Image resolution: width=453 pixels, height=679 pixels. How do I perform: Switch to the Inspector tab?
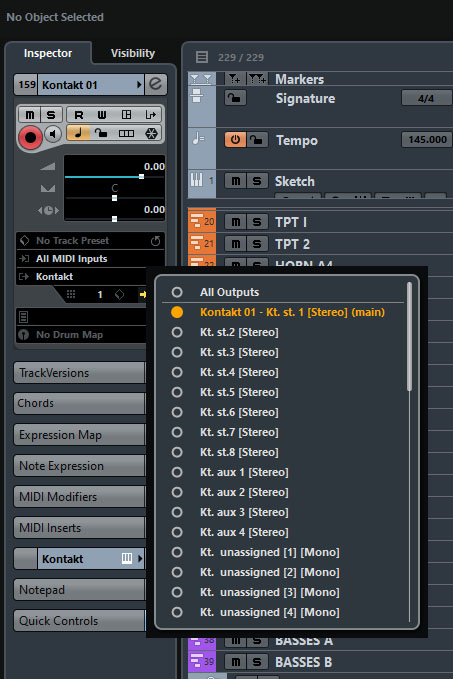pos(48,53)
